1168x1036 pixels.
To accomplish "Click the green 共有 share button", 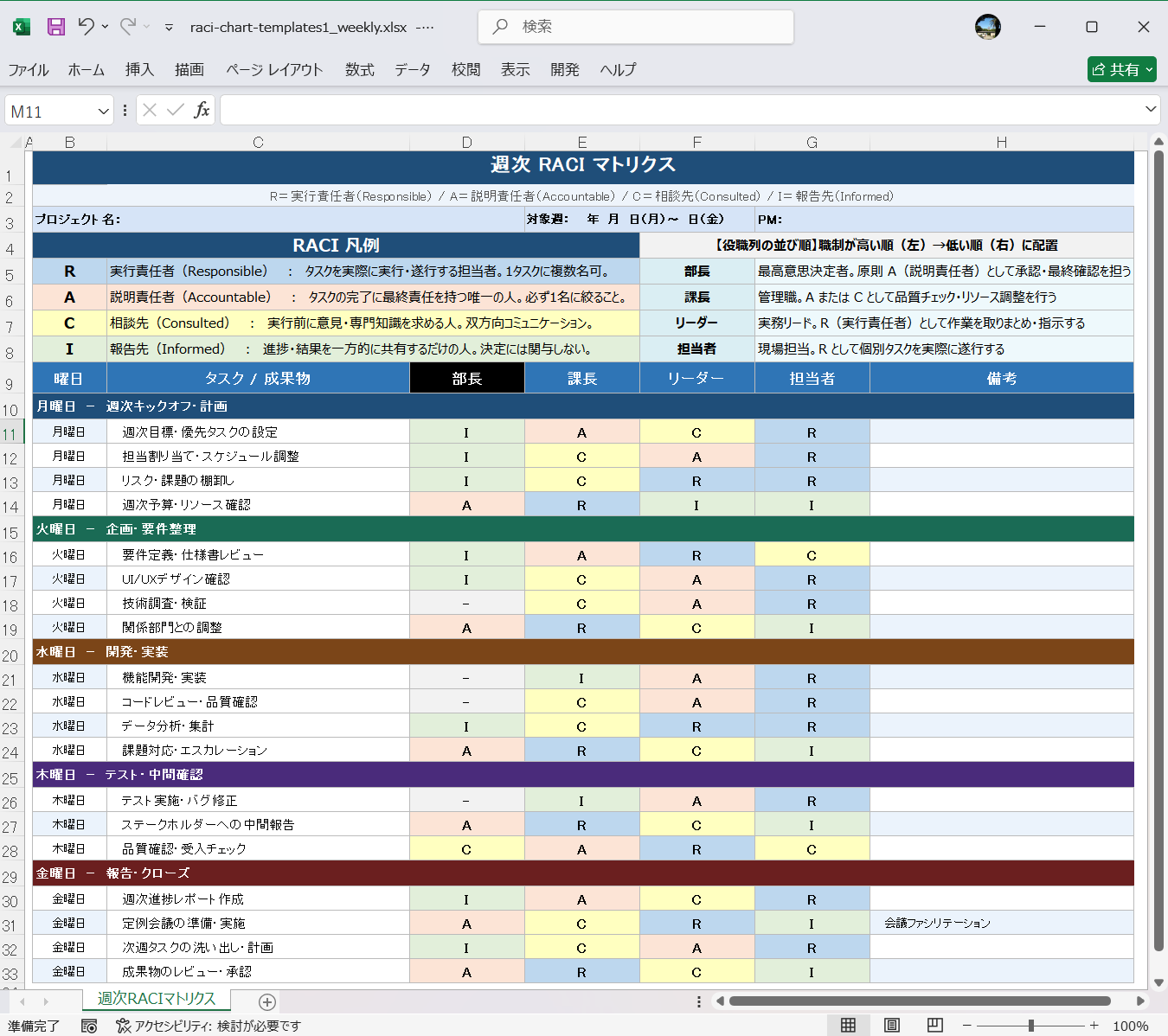I will click(1122, 69).
